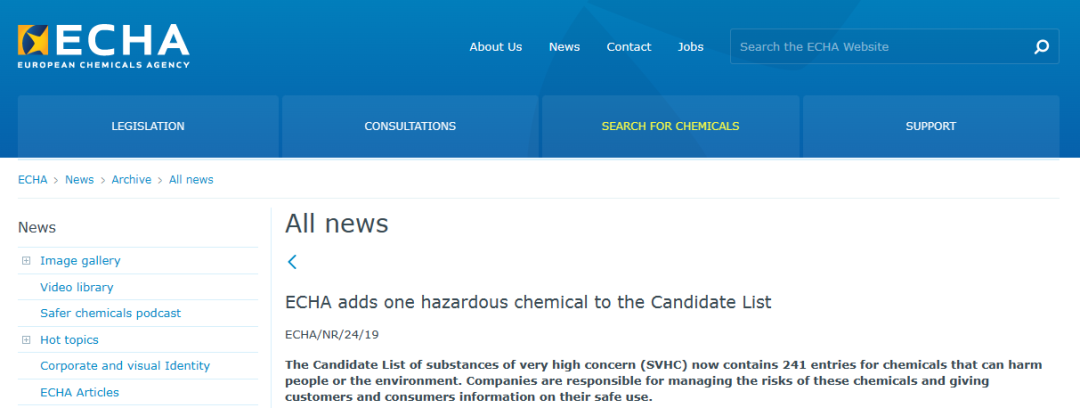Screen dimensions: 1080x408
Task: Select the Search for Chemicals tab
Action: 670,127
